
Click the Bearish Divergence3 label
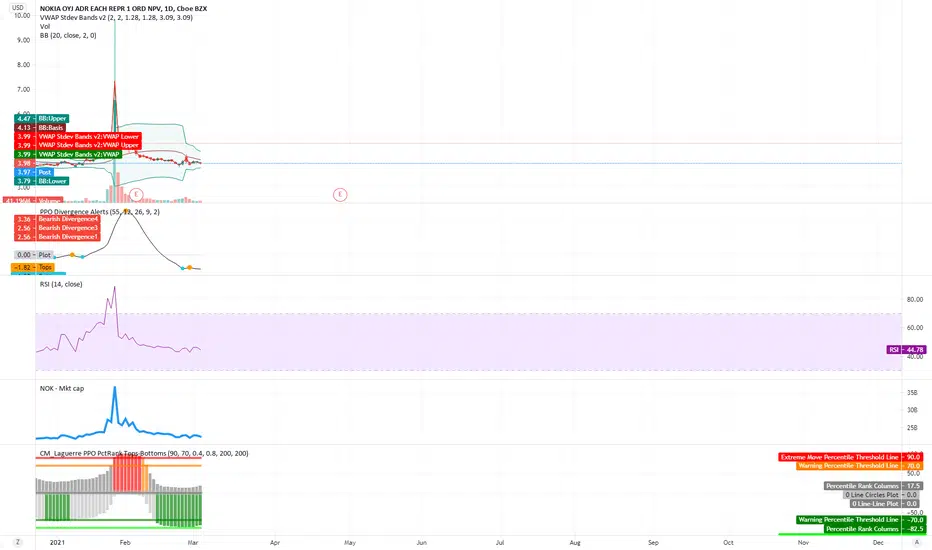click(x=57, y=228)
